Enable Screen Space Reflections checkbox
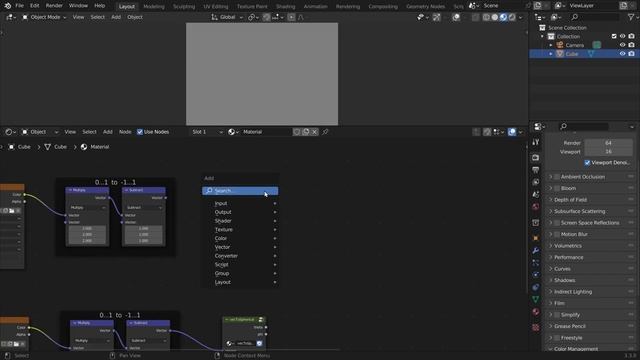 pos(557,223)
